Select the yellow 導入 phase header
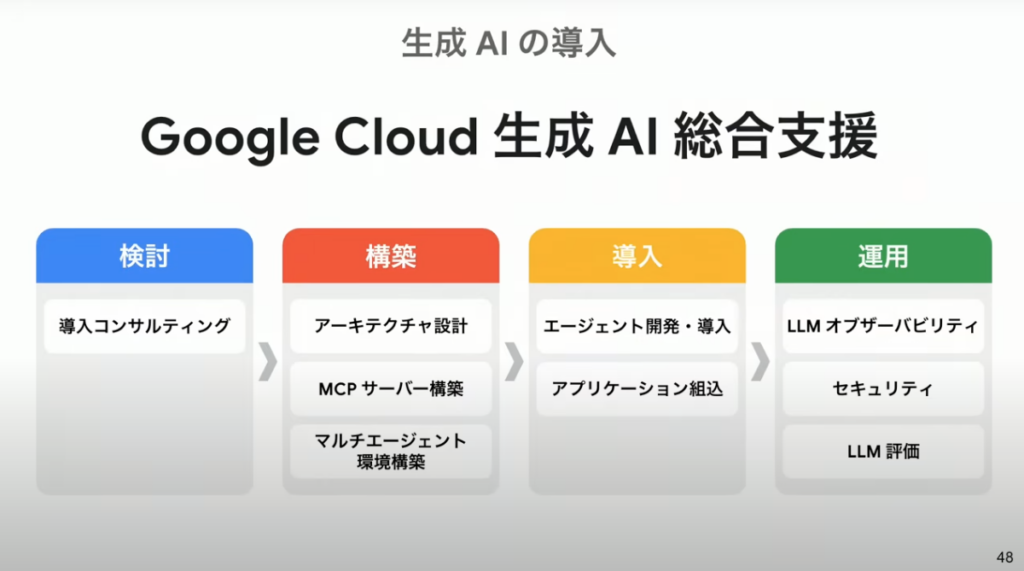 [x=637, y=255]
